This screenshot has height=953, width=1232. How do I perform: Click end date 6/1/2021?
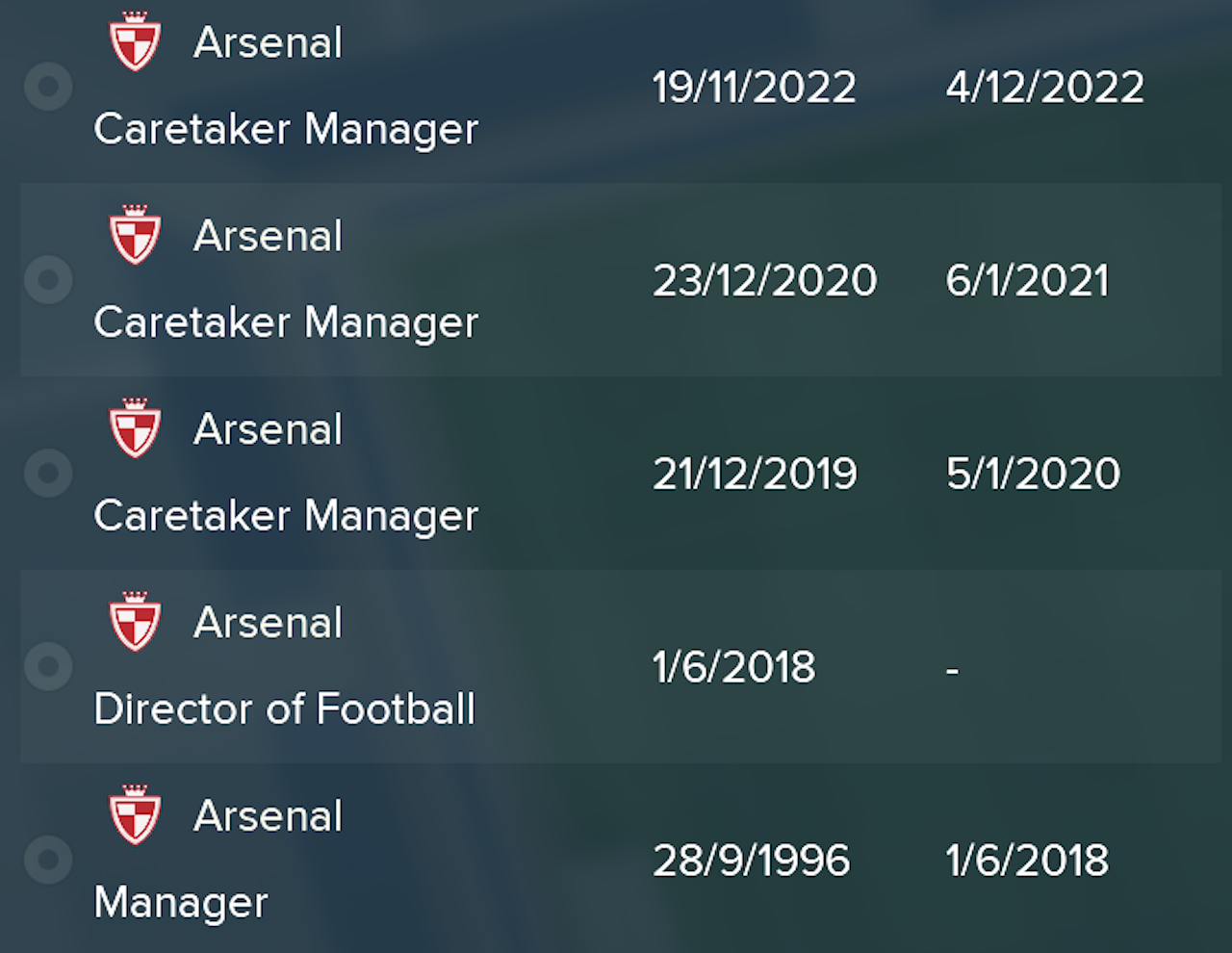coord(1028,281)
